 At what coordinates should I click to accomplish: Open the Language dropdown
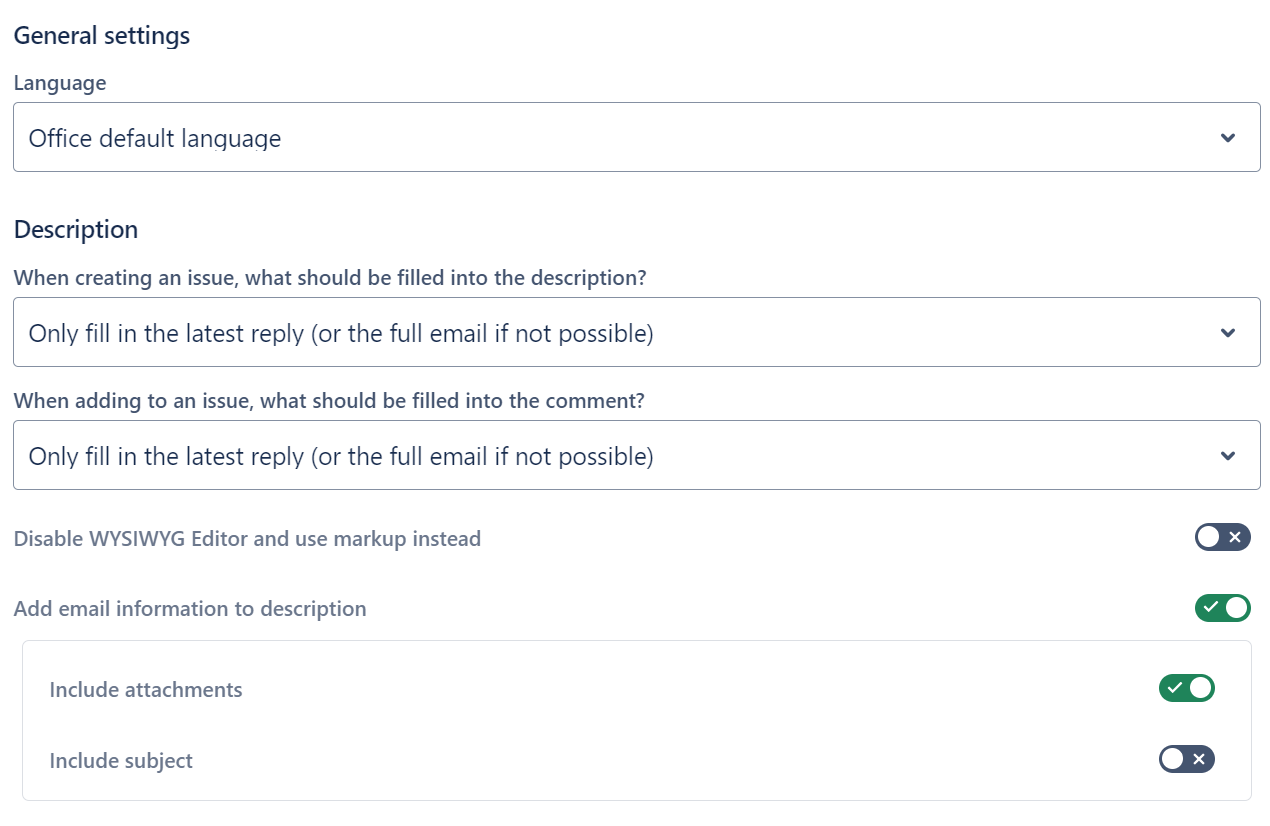636,137
